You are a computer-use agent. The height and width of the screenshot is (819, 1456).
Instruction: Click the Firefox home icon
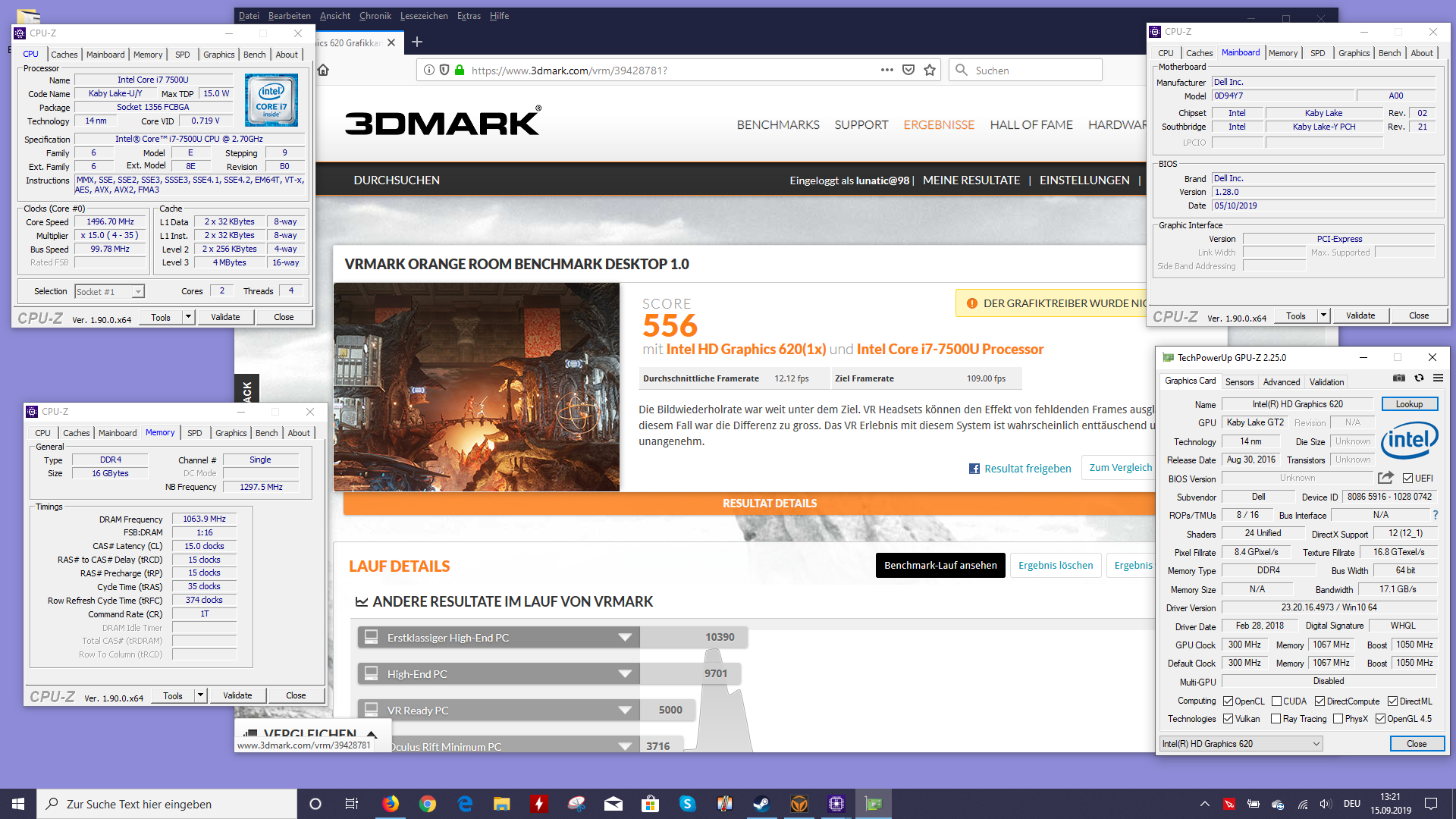[323, 71]
